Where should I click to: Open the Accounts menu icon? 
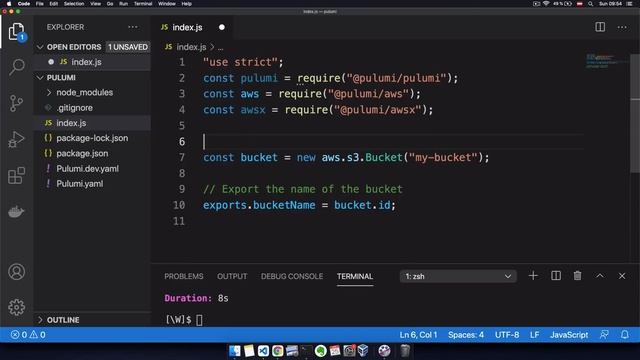pyautogui.click(x=16, y=272)
